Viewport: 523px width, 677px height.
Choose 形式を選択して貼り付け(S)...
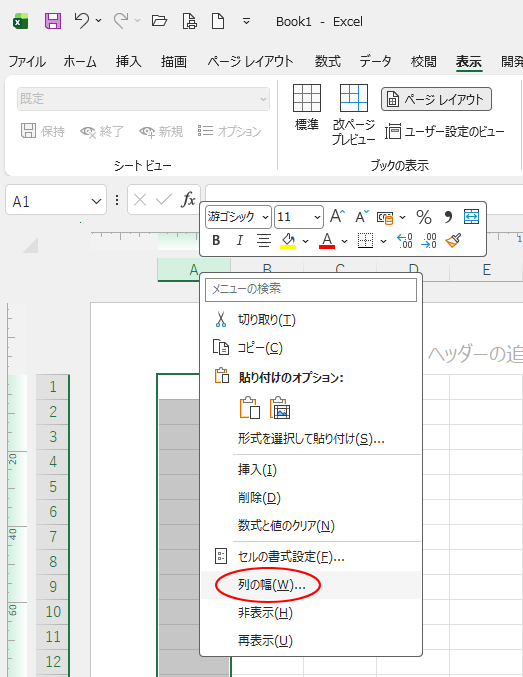click(311, 439)
